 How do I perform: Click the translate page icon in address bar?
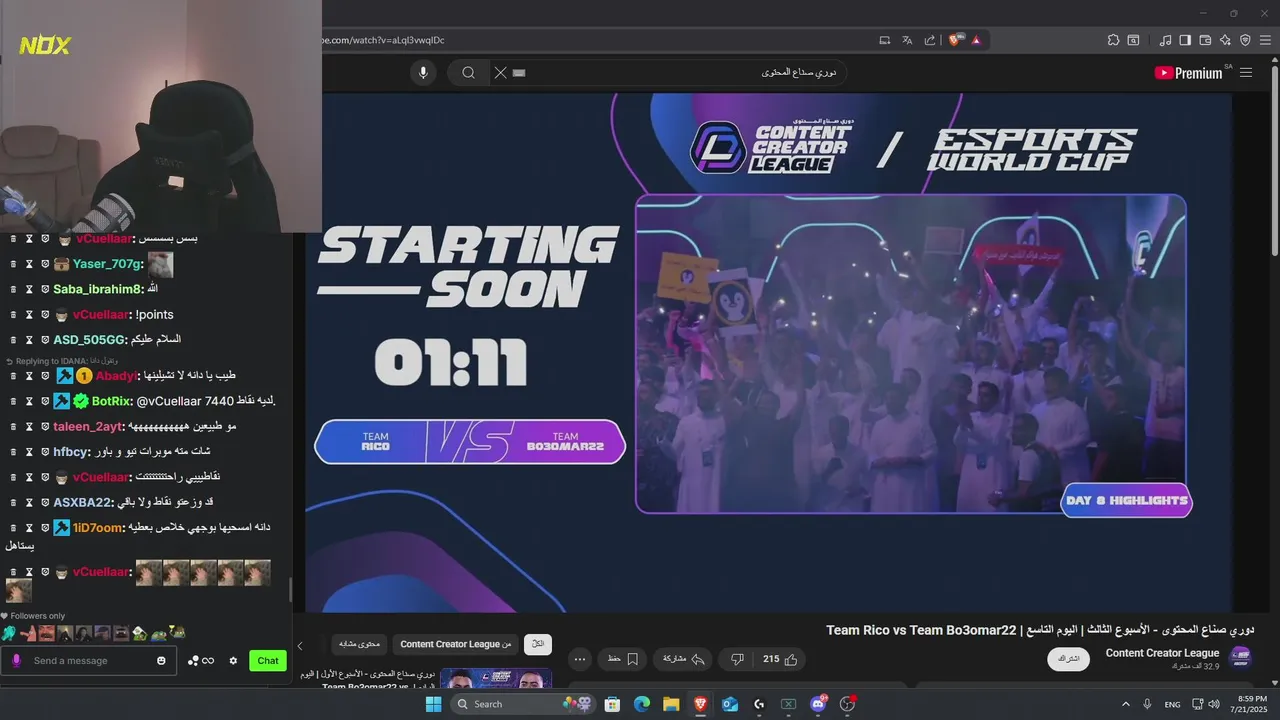pyautogui.click(x=907, y=40)
